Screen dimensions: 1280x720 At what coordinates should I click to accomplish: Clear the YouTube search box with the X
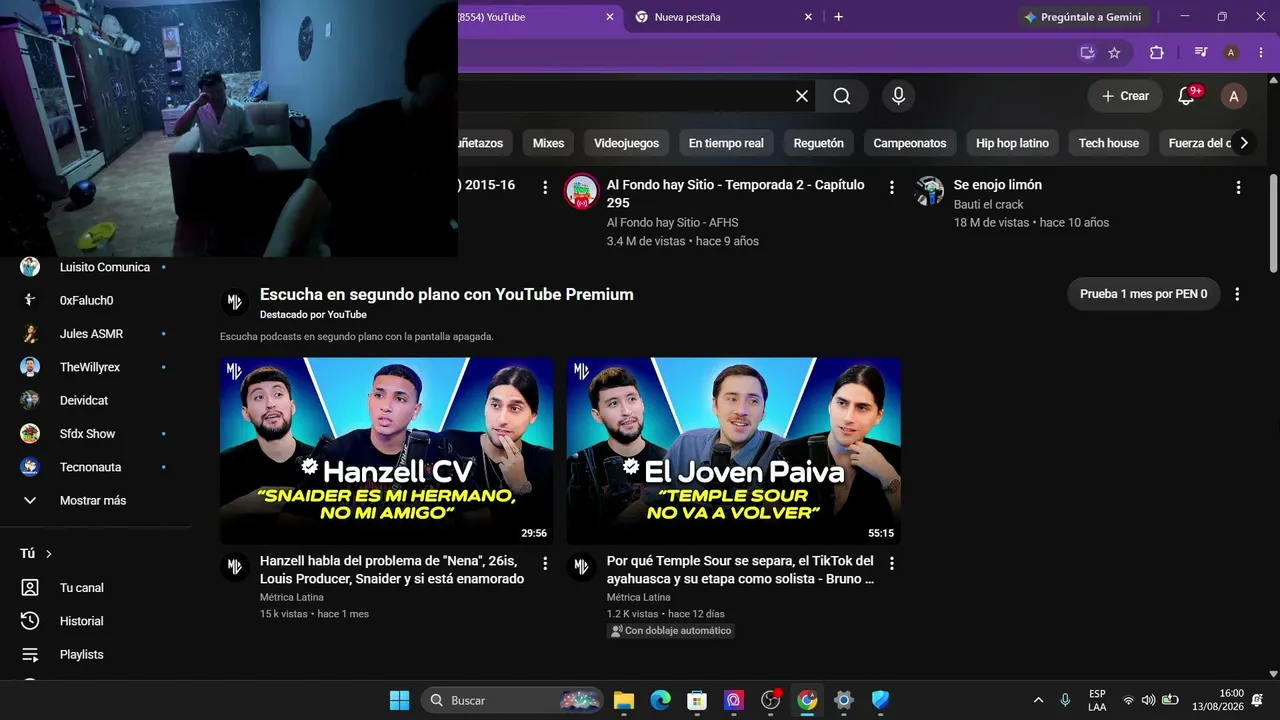coord(801,96)
